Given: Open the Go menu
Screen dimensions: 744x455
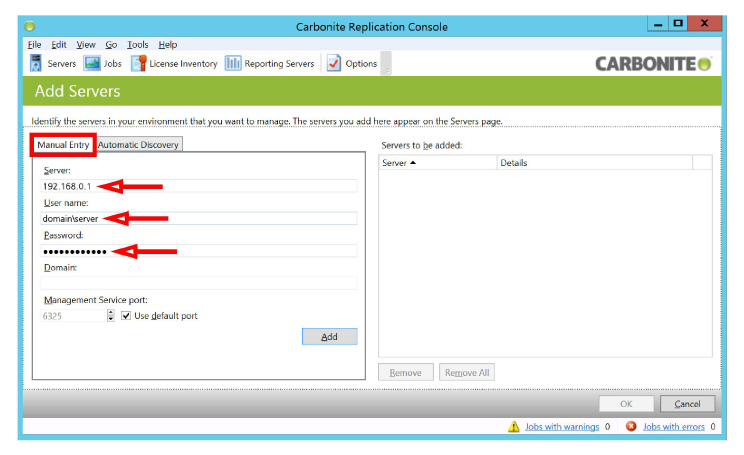Looking at the screenshot, I should click(111, 45).
